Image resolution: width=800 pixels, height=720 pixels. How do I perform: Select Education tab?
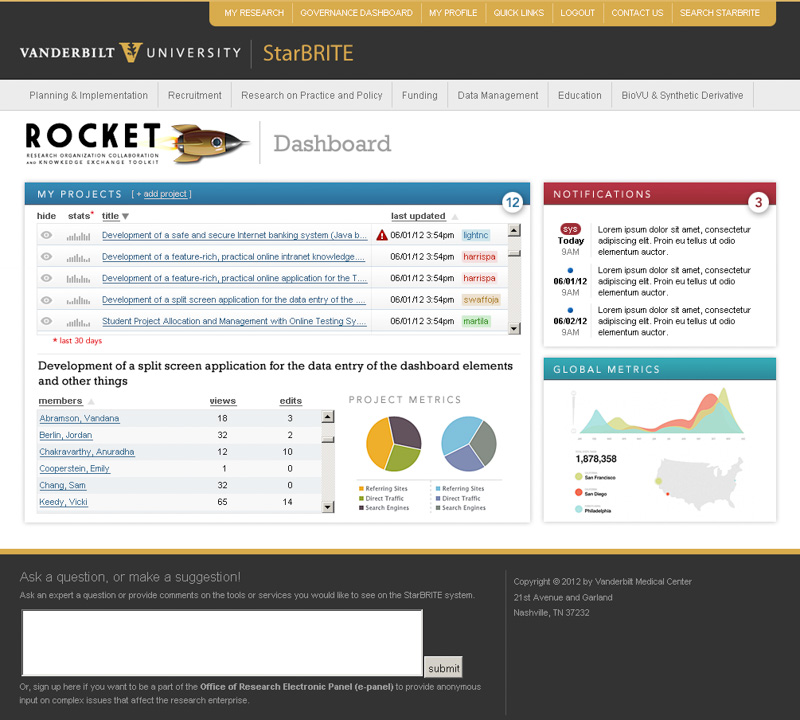pyautogui.click(x=580, y=95)
